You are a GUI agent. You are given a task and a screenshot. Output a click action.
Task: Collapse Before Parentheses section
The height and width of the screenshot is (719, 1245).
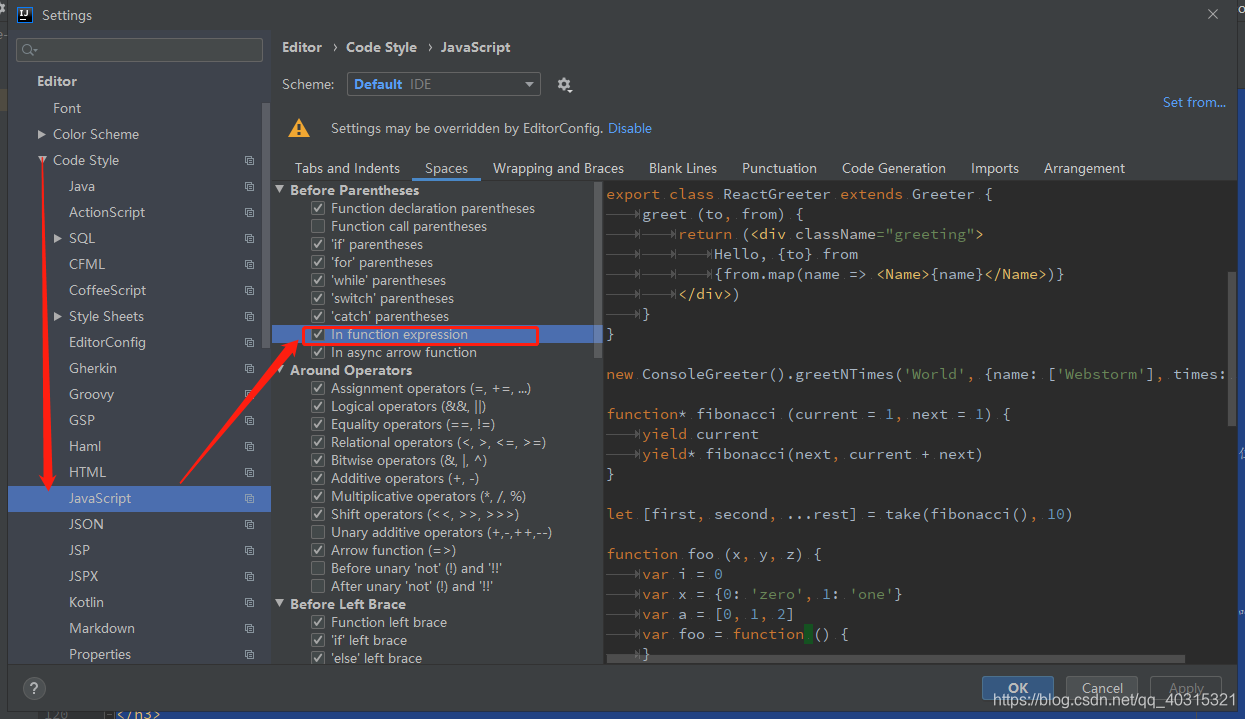pyautogui.click(x=280, y=190)
